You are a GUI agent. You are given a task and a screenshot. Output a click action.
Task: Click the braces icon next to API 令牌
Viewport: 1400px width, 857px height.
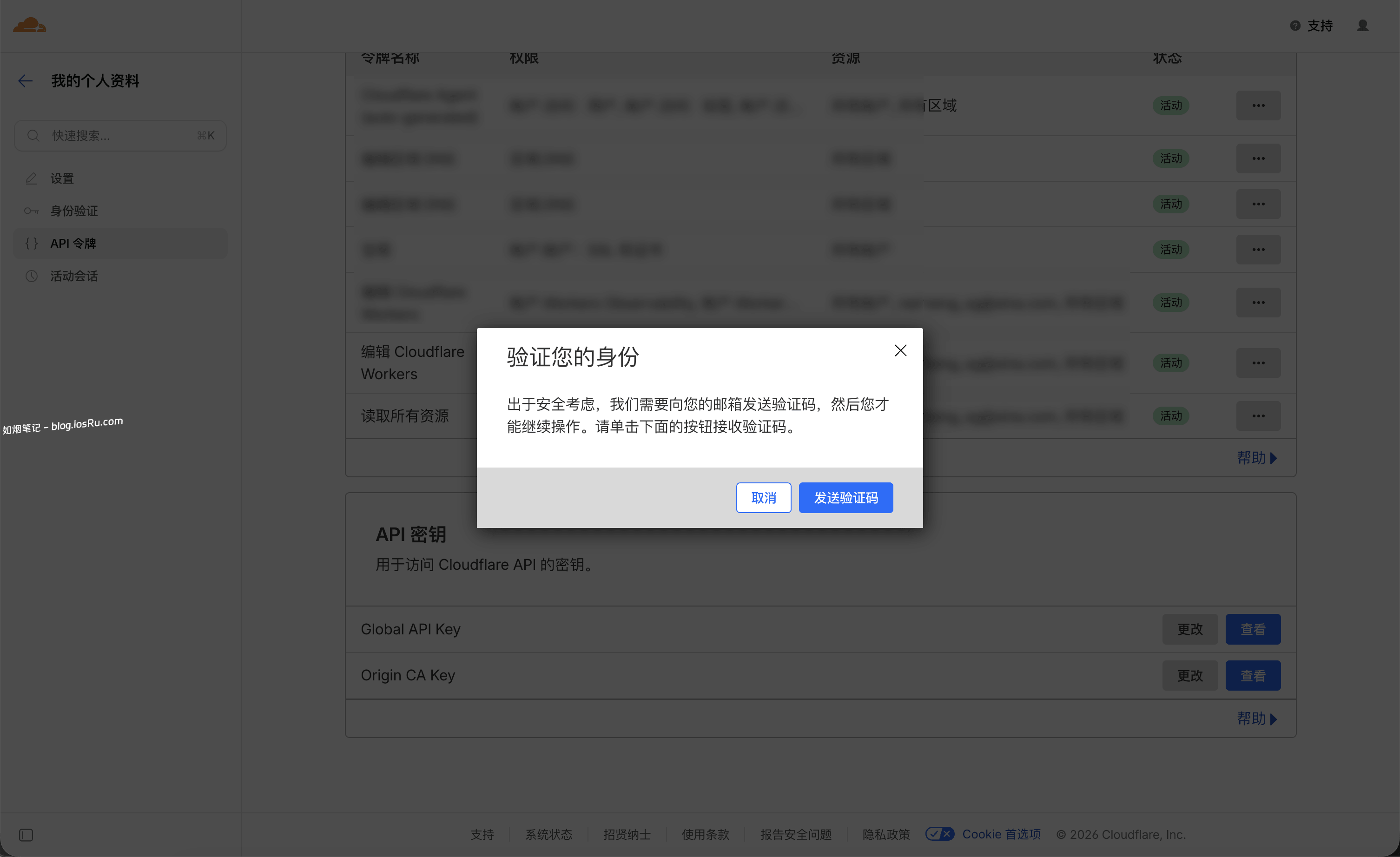click(31, 243)
